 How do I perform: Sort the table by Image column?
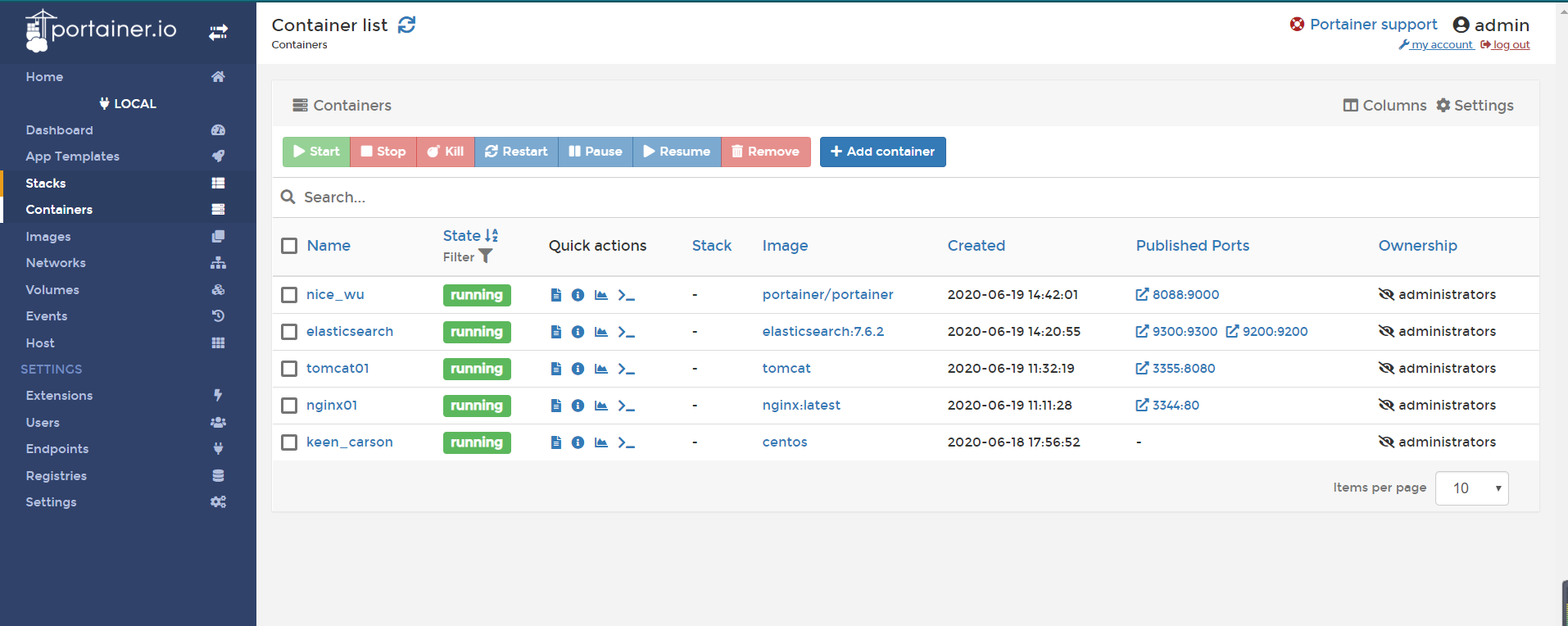pos(785,246)
